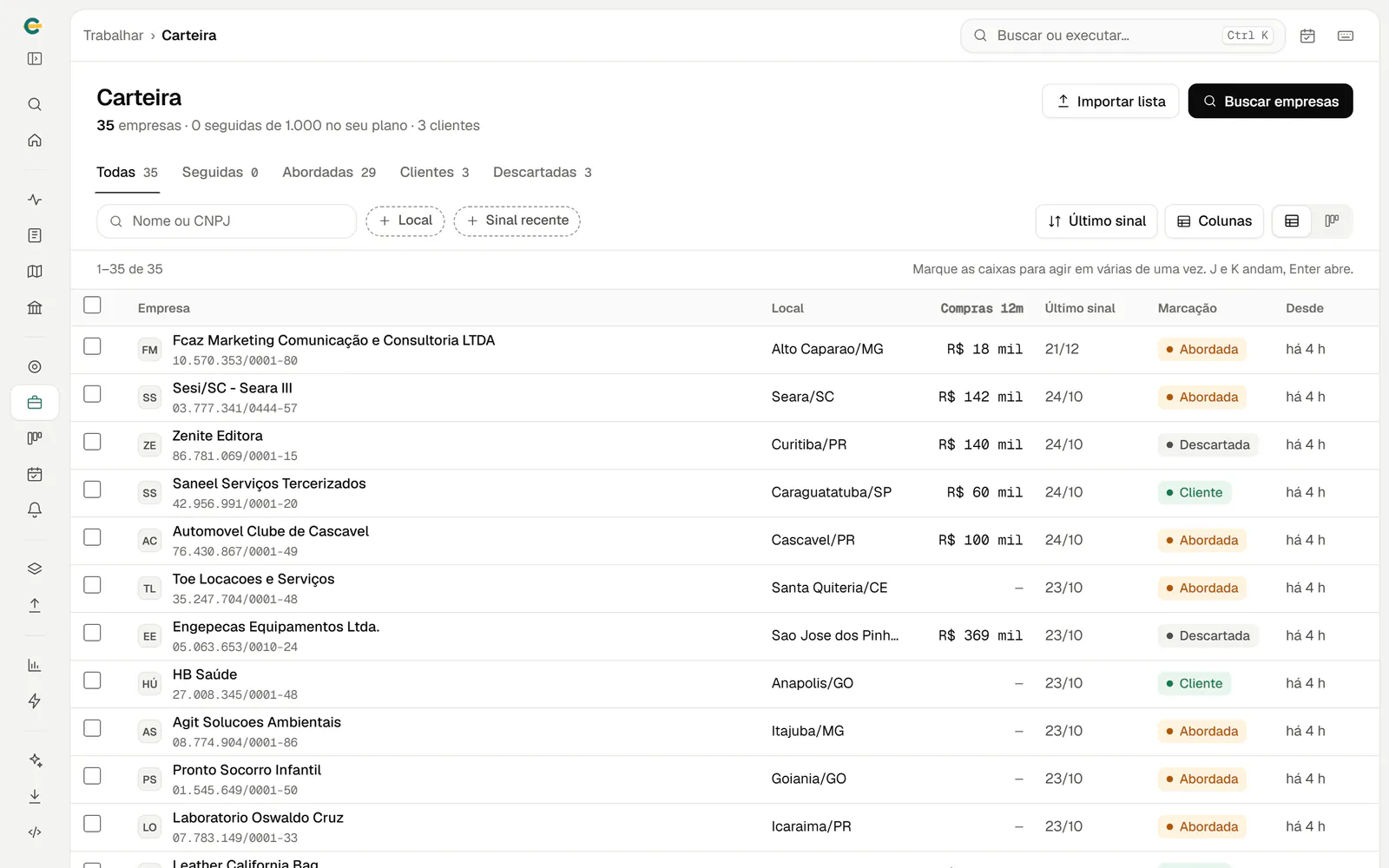Click the Buscar empresas button
This screenshot has height=868, width=1389.
tap(1270, 102)
